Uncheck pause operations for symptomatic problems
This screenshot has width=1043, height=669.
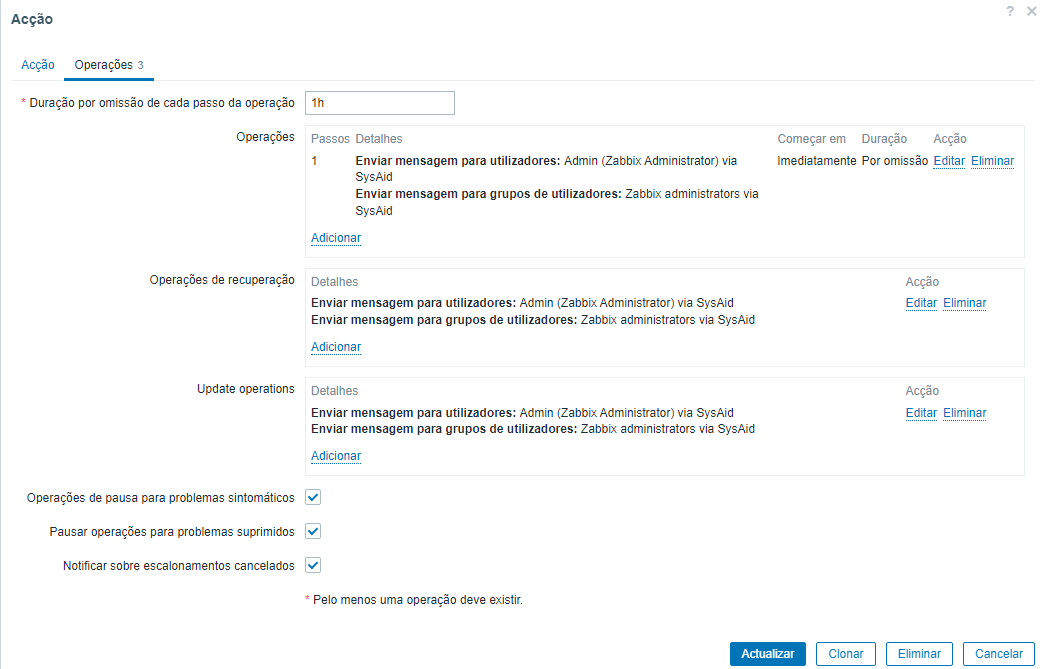pyautogui.click(x=313, y=497)
